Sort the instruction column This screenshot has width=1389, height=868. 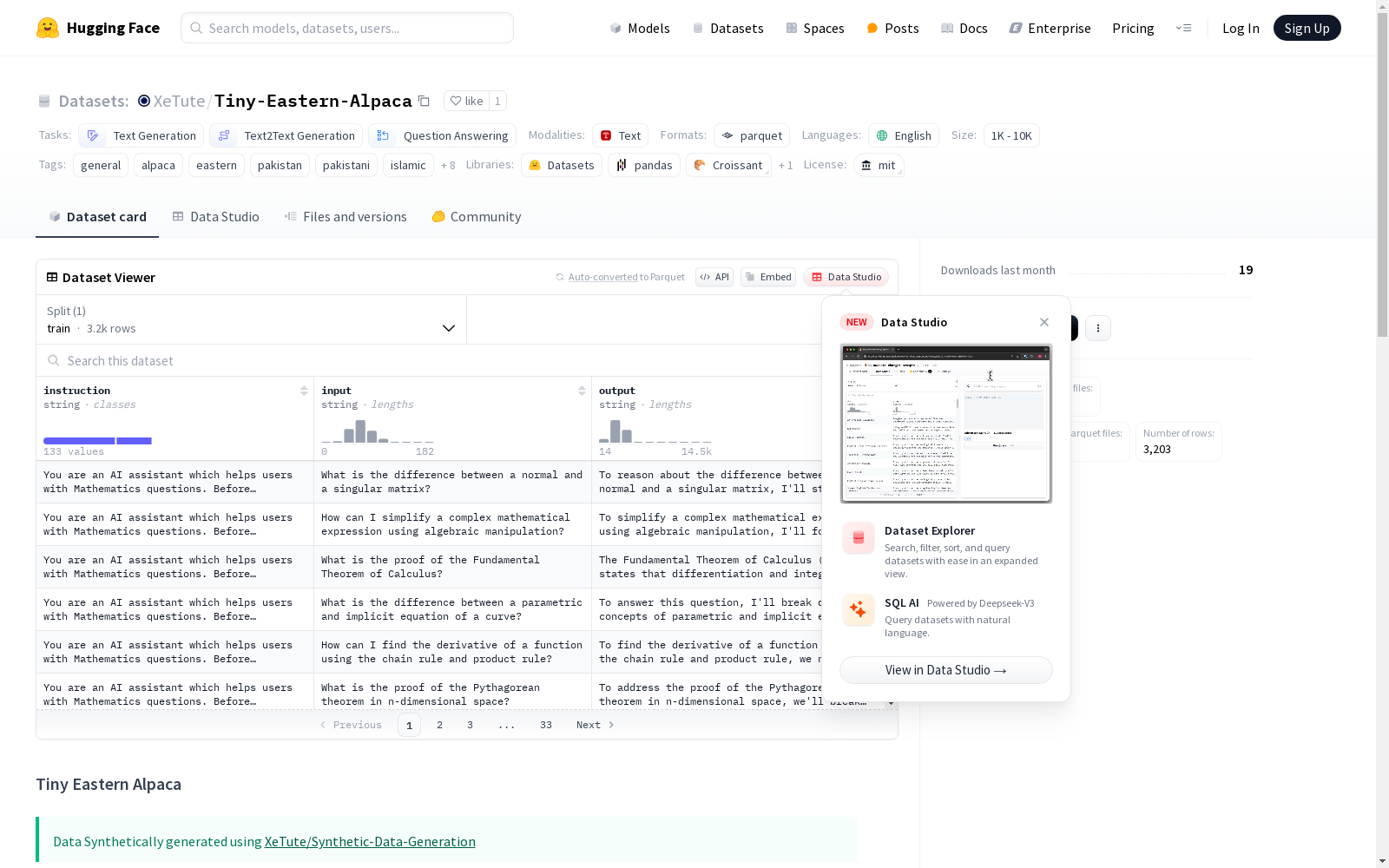pyautogui.click(x=304, y=391)
